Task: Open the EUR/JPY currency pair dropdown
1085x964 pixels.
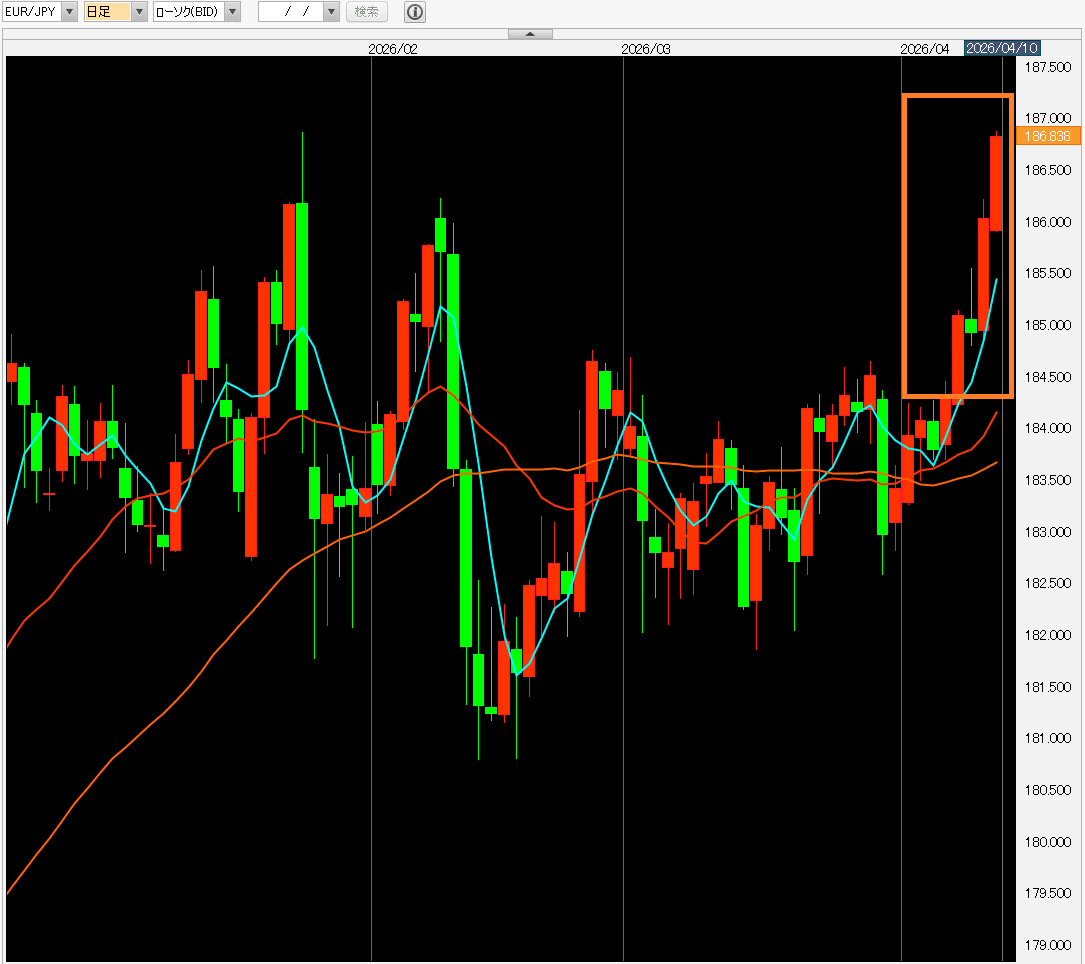Action: click(69, 12)
